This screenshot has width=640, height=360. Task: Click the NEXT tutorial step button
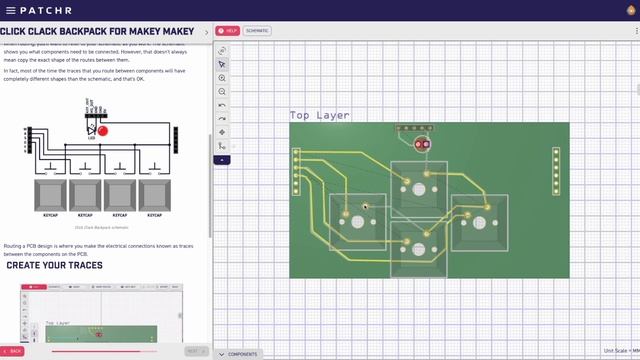[x=196, y=351]
